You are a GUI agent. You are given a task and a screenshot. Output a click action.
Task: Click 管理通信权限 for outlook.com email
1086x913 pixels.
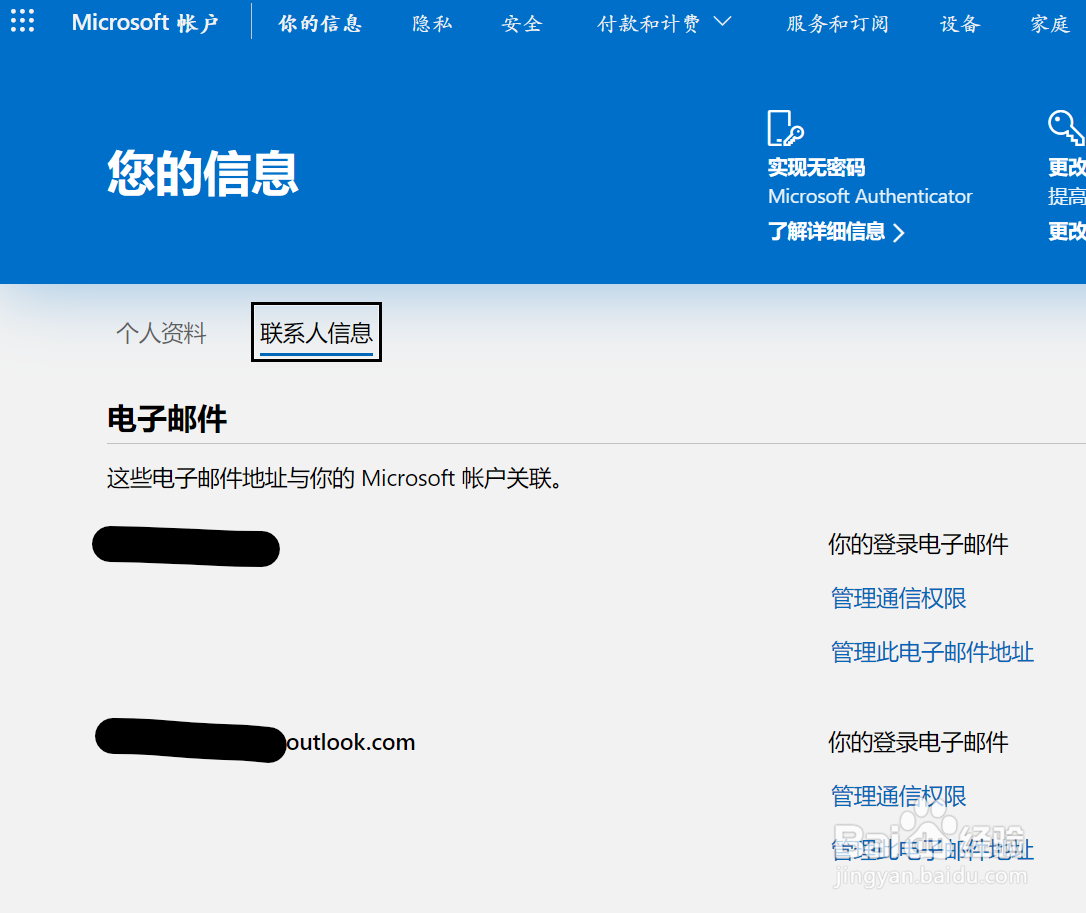click(898, 796)
